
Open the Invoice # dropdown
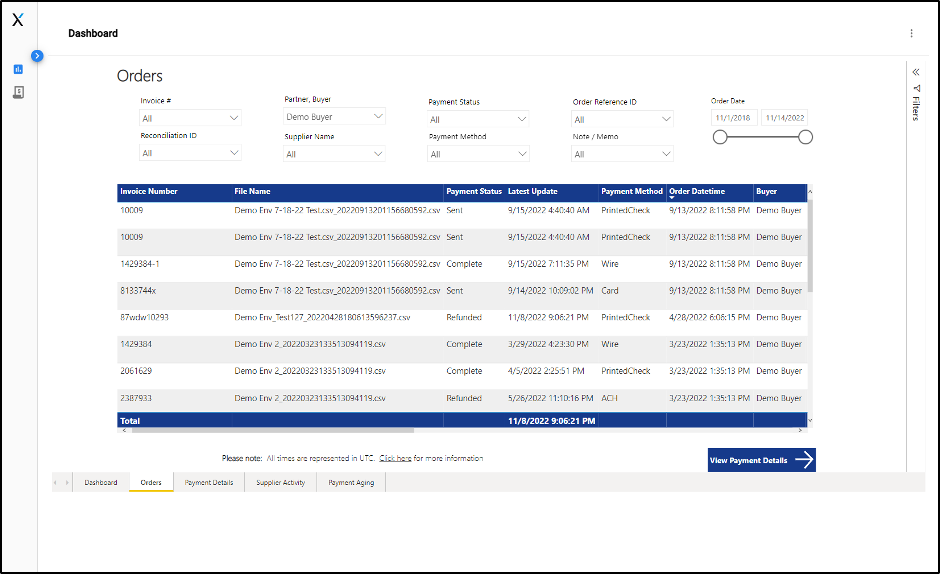point(190,118)
